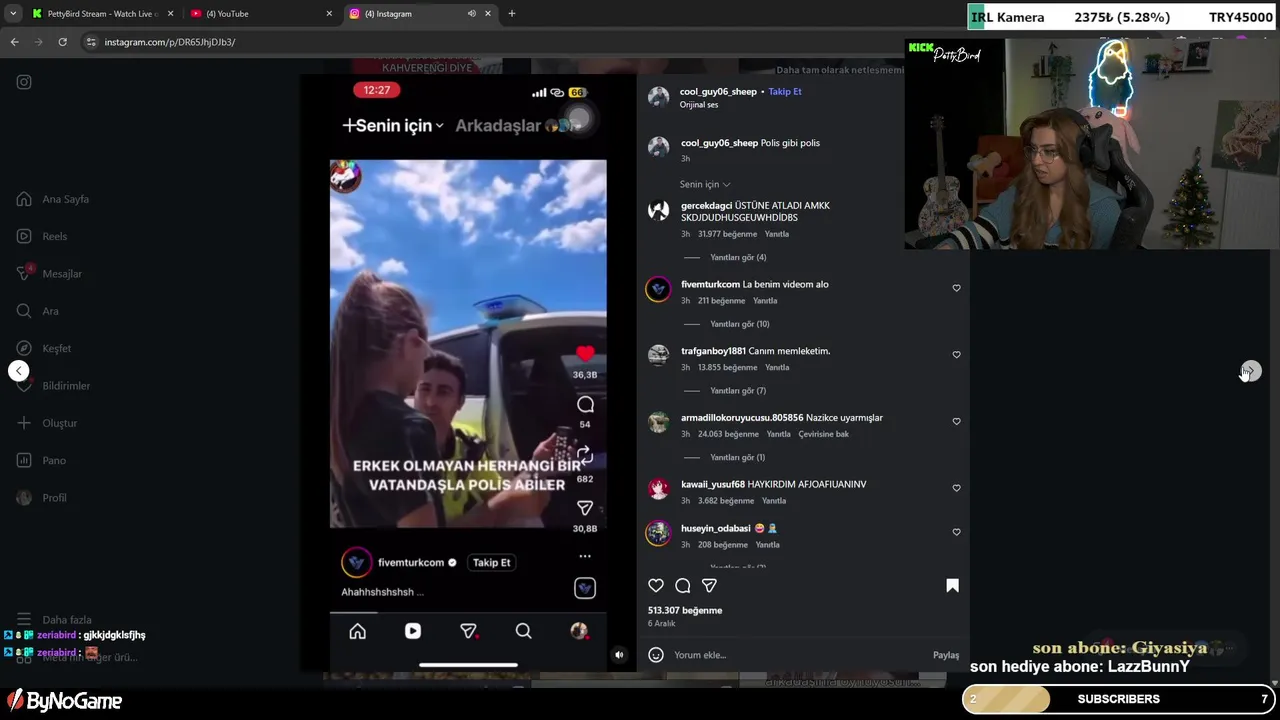Viewport: 1280px width, 720px height.
Task: Expand the Daha fazla menu
Action: [54, 620]
